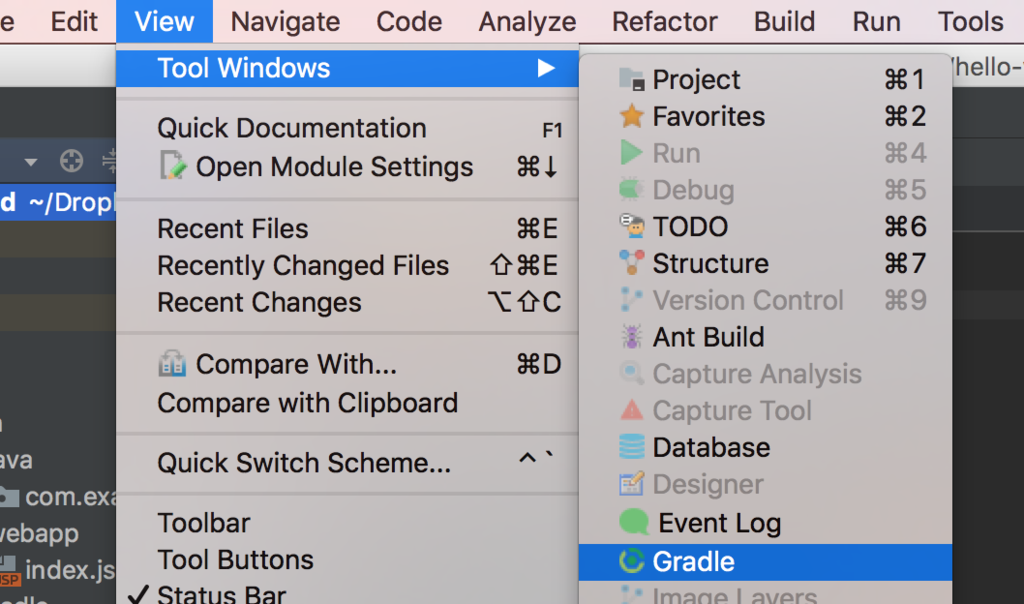Expand the Tool Windows submenu arrow
The width and height of the screenshot is (1024, 604).
tap(546, 68)
